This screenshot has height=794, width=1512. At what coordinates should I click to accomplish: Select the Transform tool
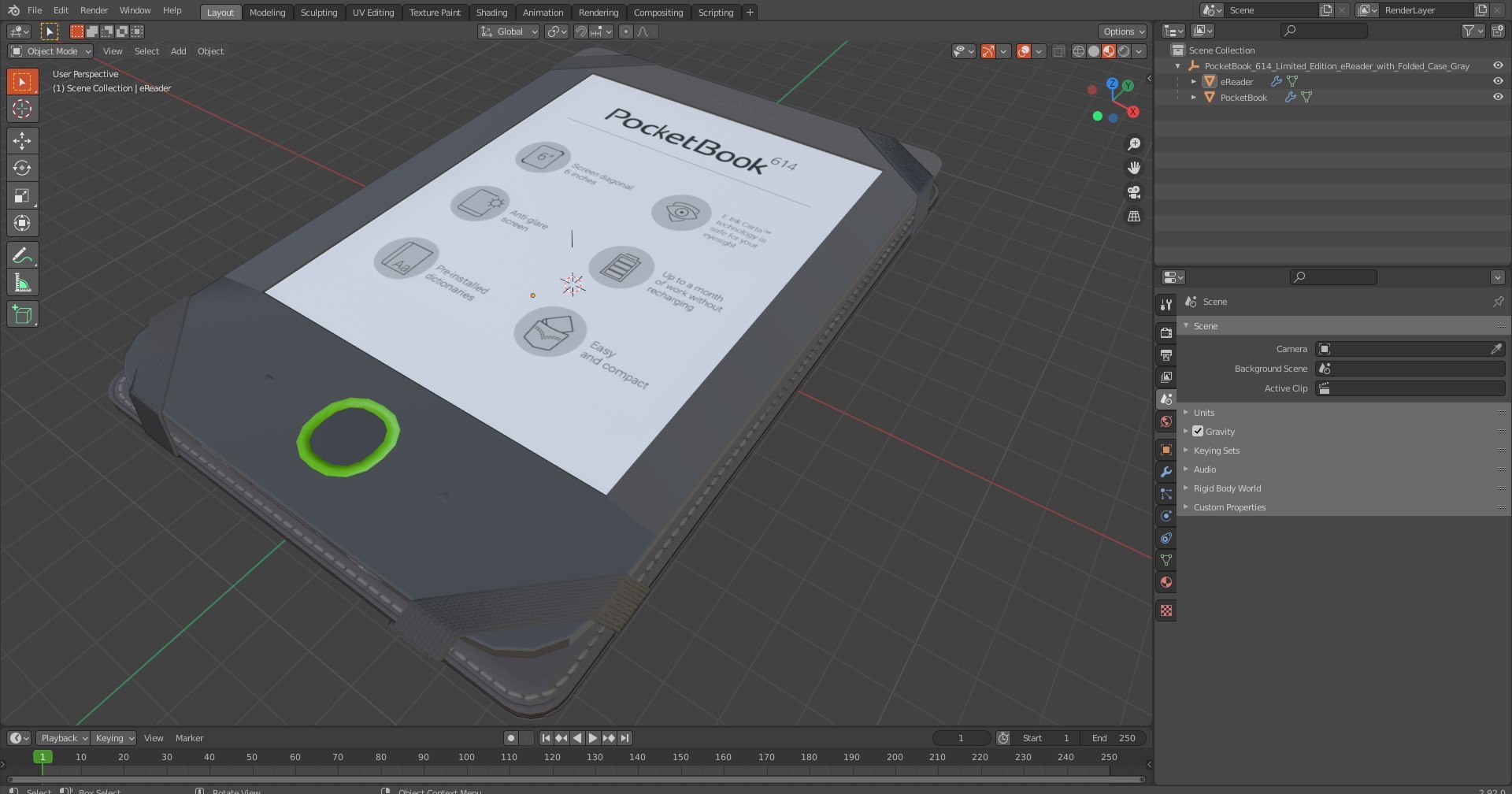[x=22, y=223]
